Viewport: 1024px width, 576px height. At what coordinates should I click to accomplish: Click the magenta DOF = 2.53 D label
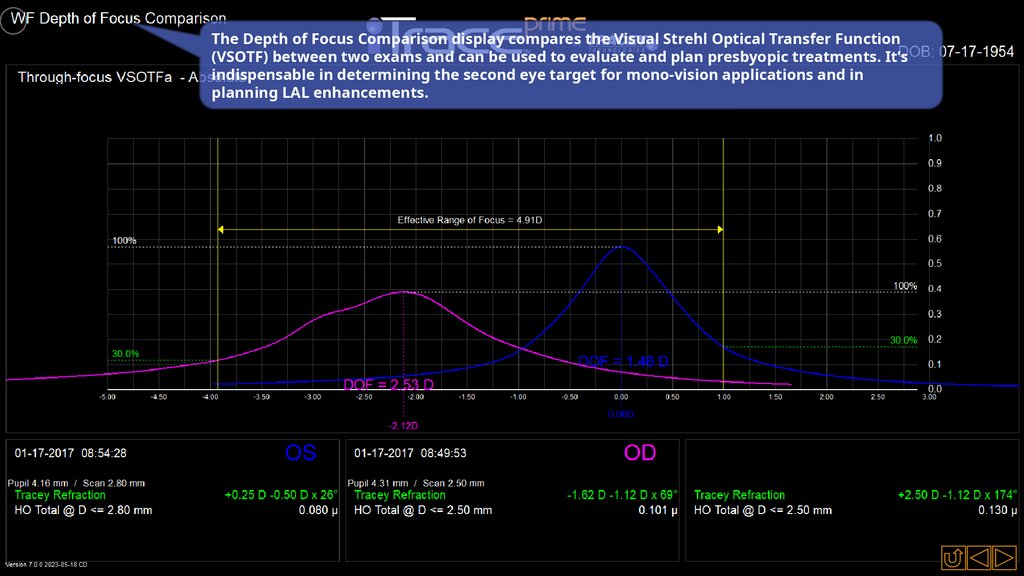pyautogui.click(x=388, y=385)
